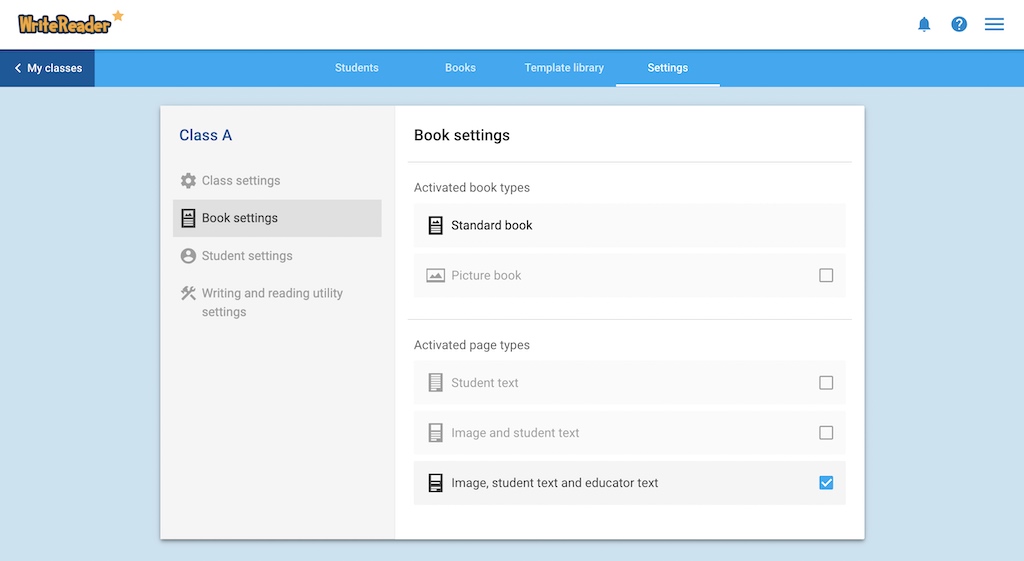Switch to the Books tab

[460, 68]
